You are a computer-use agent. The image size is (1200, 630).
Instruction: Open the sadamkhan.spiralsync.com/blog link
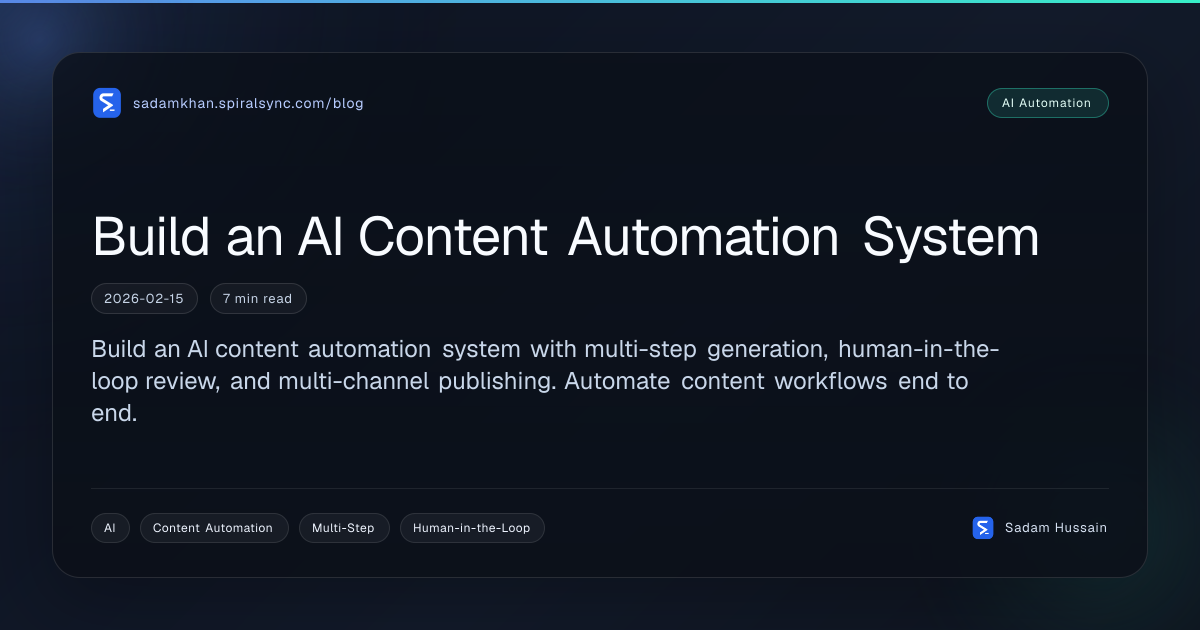click(248, 103)
